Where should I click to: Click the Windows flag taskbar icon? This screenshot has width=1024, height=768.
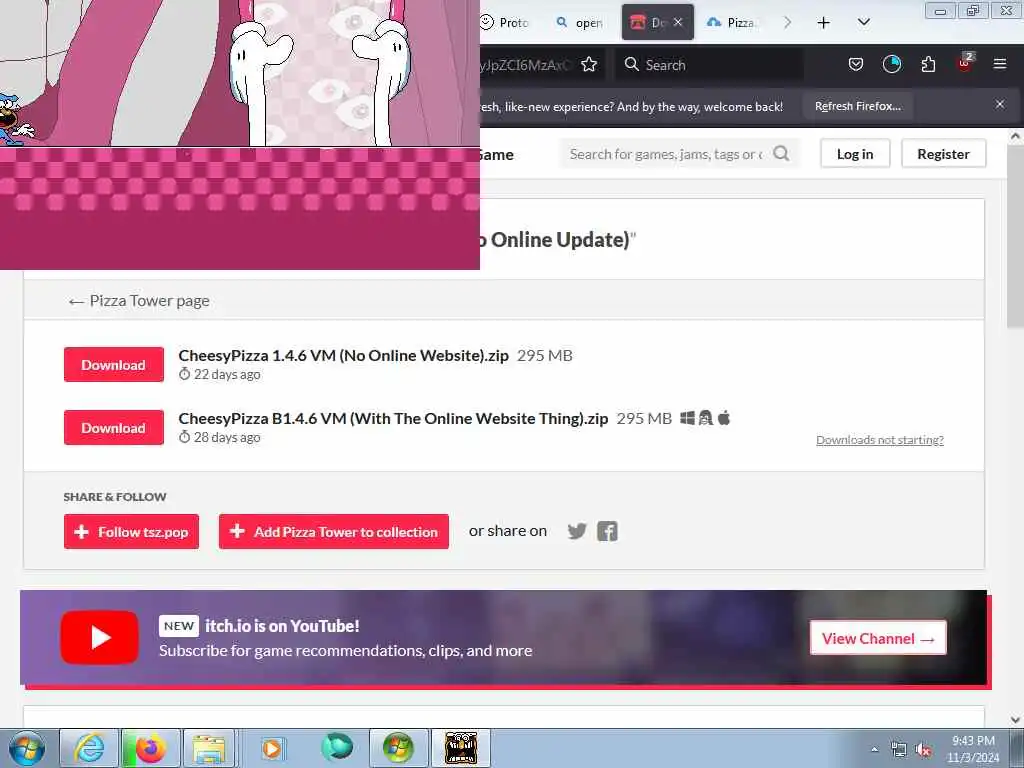pos(398,748)
